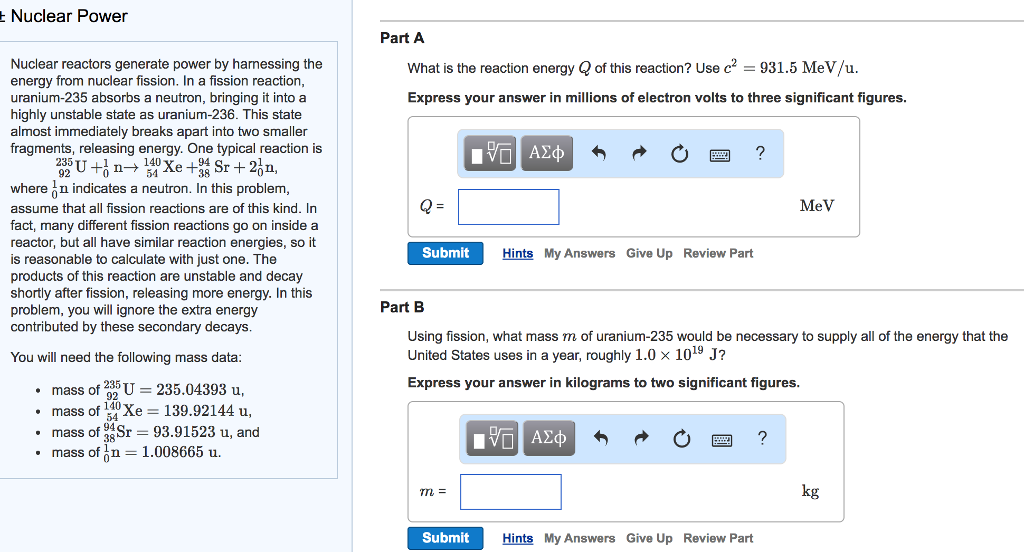Screen dimensions: 1024x552
Task: Click the m answer input field
Action: pos(510,492)
